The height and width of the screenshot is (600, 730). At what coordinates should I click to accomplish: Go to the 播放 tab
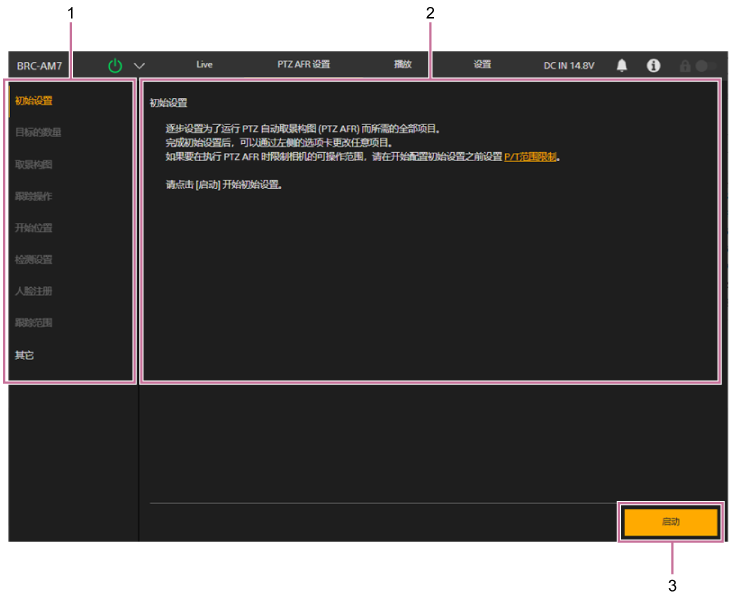(402, 65)
